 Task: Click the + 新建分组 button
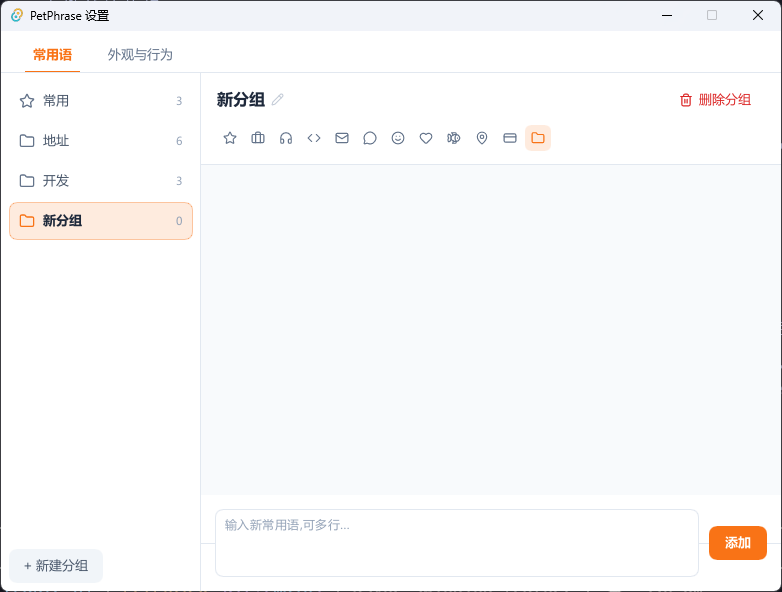(x=56, y=566)
